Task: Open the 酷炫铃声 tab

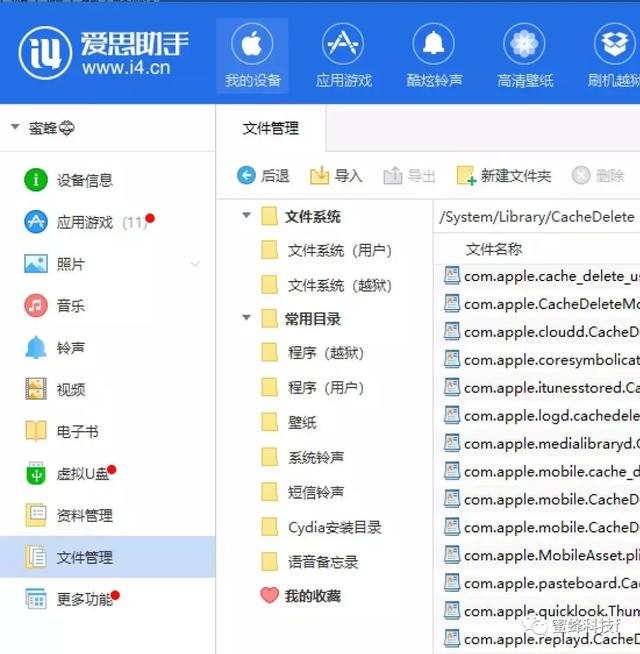Action: (x=434, y=55)
